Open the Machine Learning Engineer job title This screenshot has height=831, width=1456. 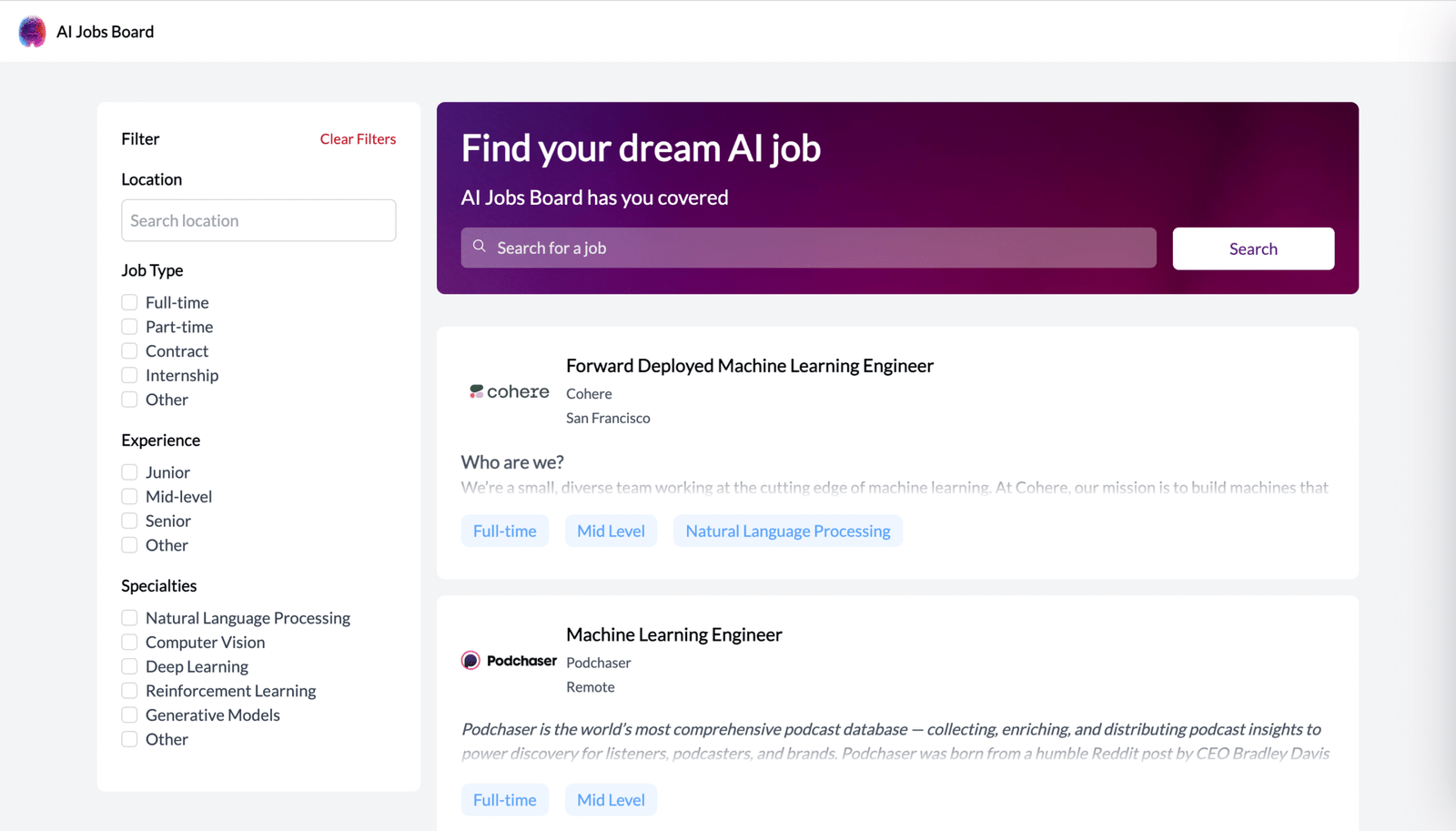[673, 634]
